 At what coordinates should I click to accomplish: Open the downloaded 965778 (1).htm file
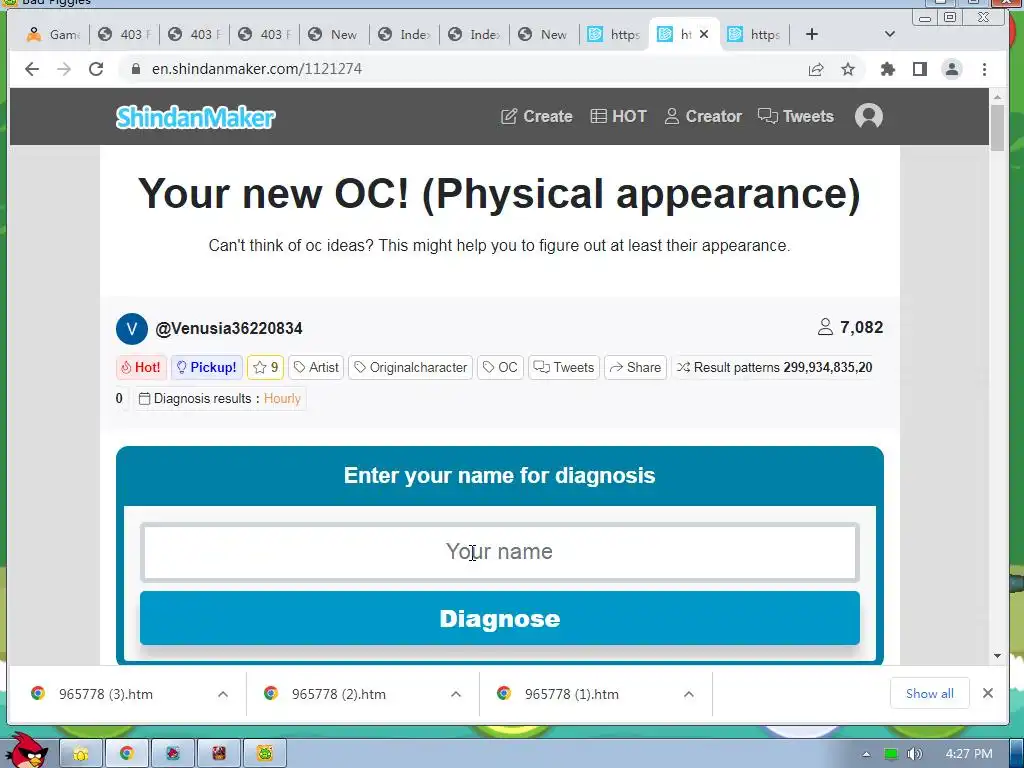pyautogui.click(x=571, y=694)
